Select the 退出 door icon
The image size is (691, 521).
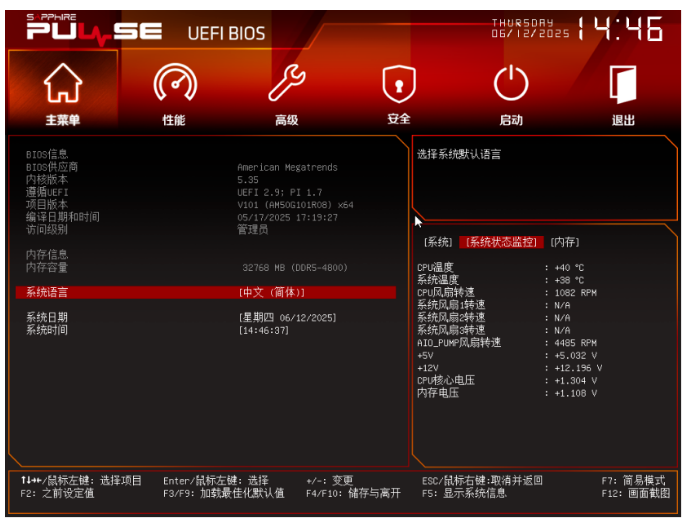(623, 85)
